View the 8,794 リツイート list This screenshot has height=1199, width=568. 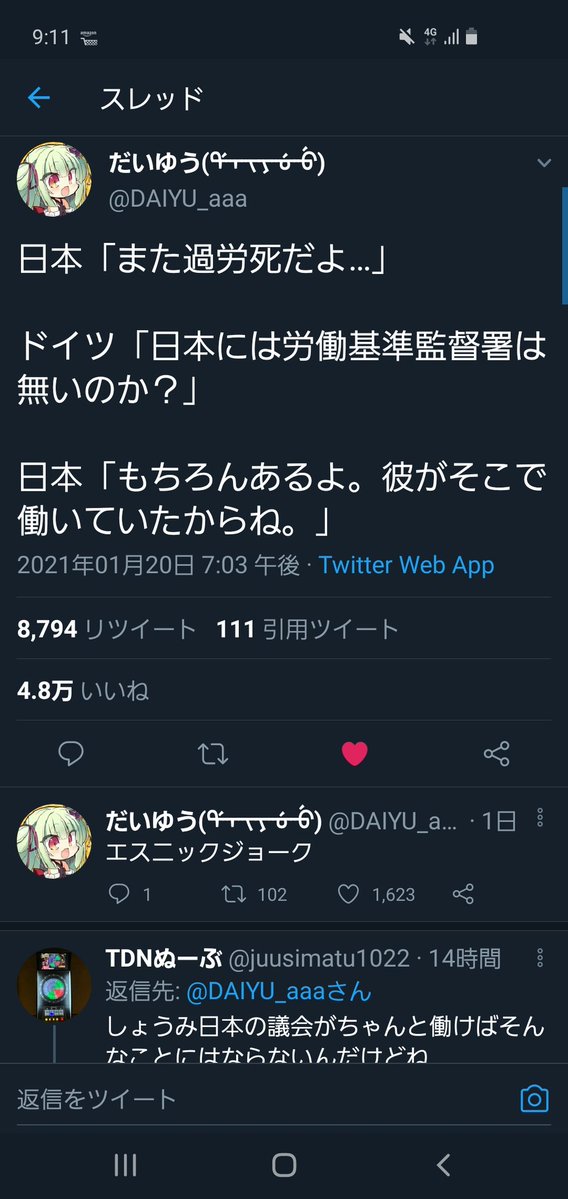pos(106,629)
